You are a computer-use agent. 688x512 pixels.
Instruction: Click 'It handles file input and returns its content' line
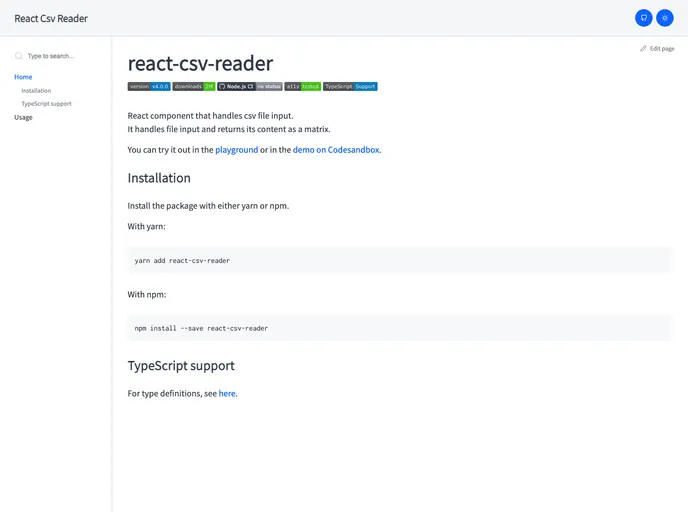tap(229, 129)
